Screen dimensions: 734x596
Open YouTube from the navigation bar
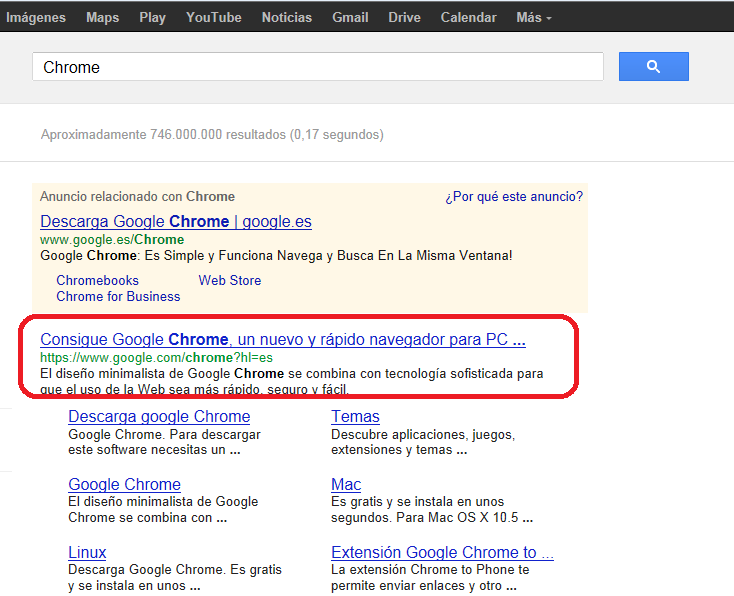213,17
